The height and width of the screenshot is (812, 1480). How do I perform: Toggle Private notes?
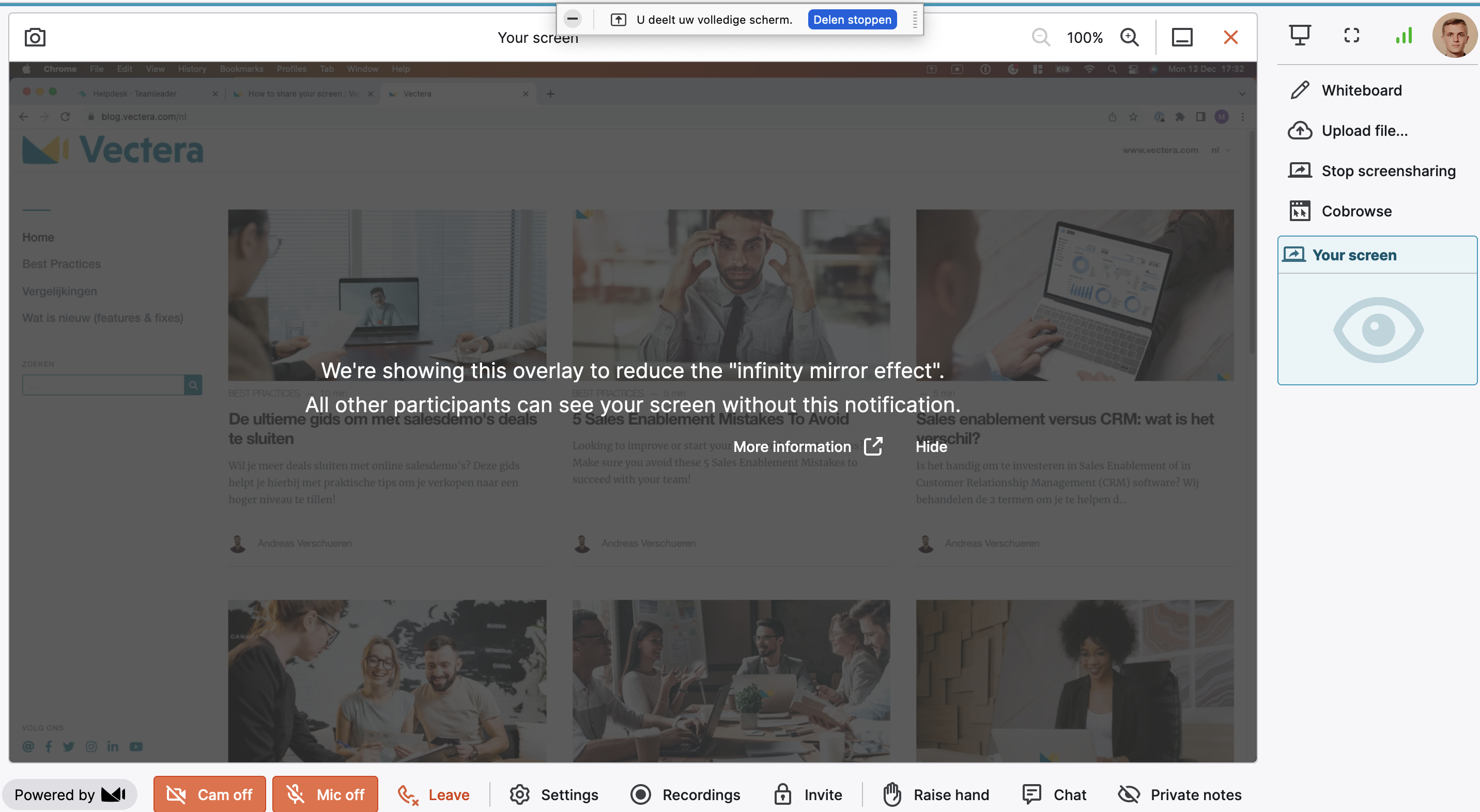1180,794
